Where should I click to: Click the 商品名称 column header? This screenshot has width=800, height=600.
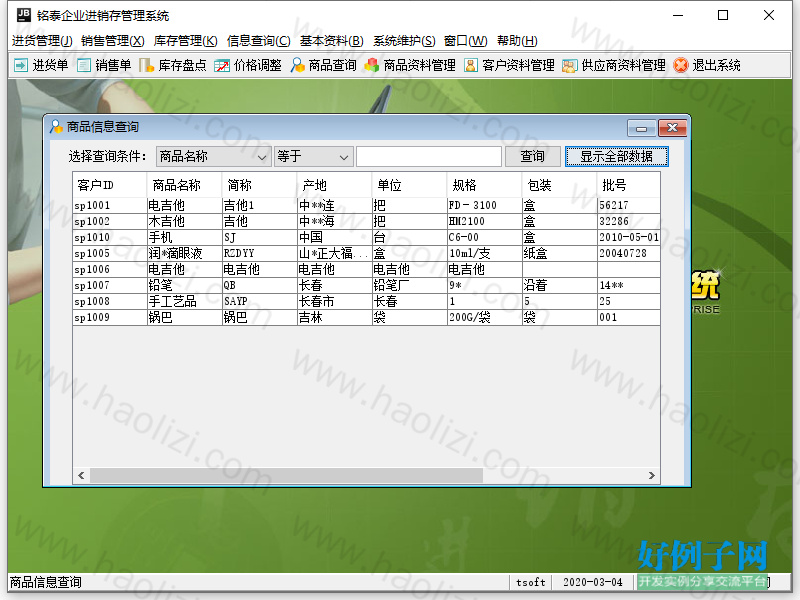tap(185, 185)
